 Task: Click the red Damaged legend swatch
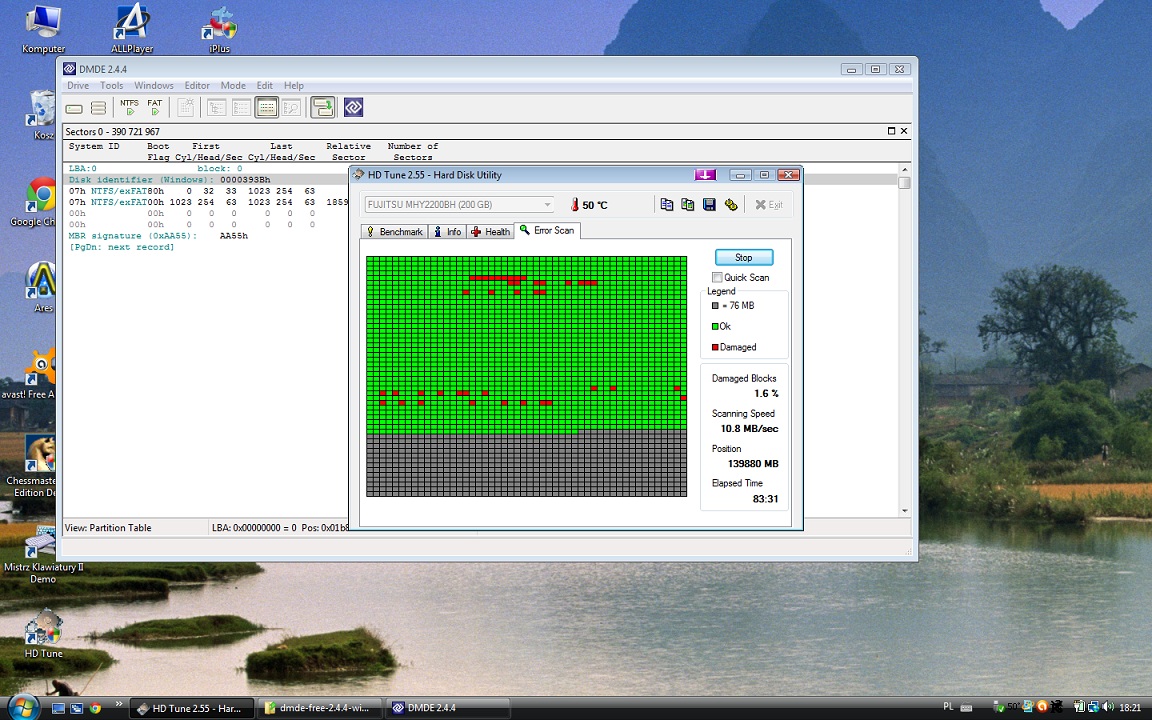click(715, 347)
